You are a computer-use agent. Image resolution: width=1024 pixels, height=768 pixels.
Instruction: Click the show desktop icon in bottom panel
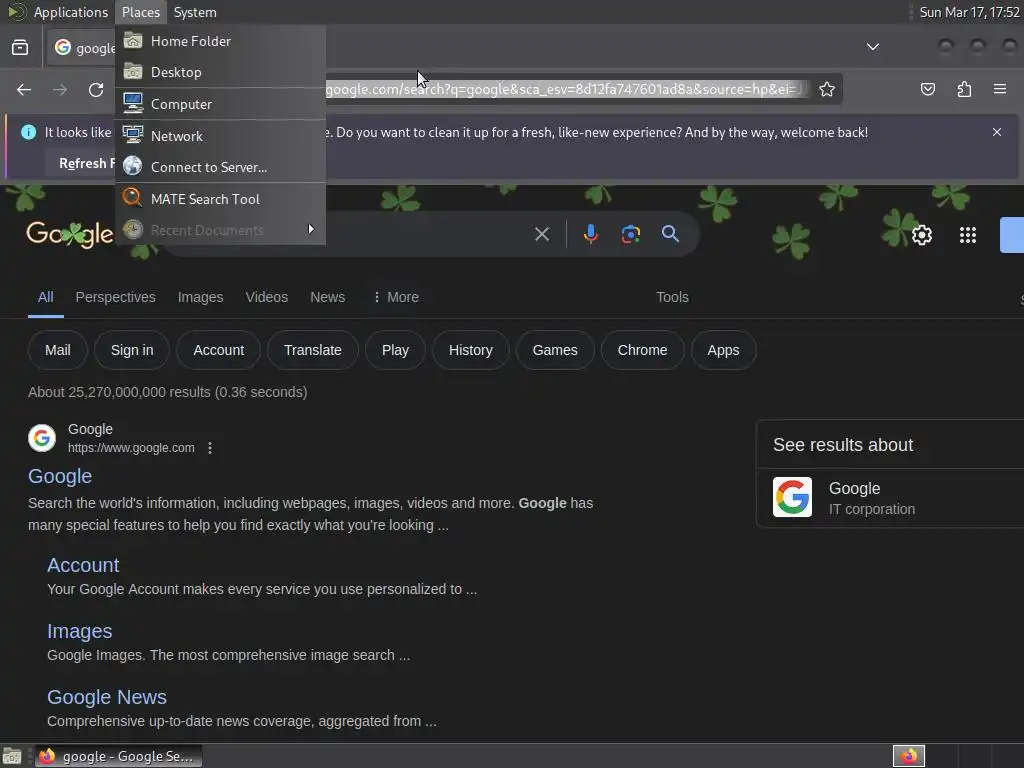pyautogui.click(x=12, y=756)
